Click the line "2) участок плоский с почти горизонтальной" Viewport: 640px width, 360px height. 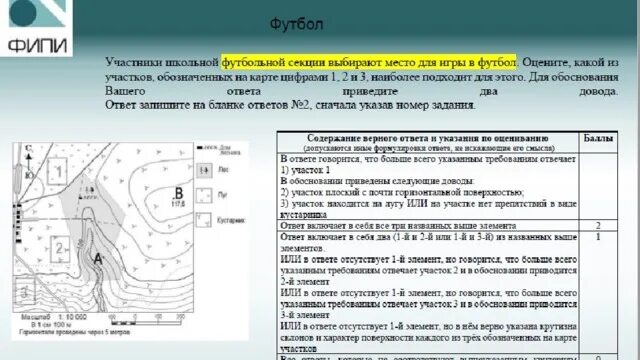[x=402, y=192]
